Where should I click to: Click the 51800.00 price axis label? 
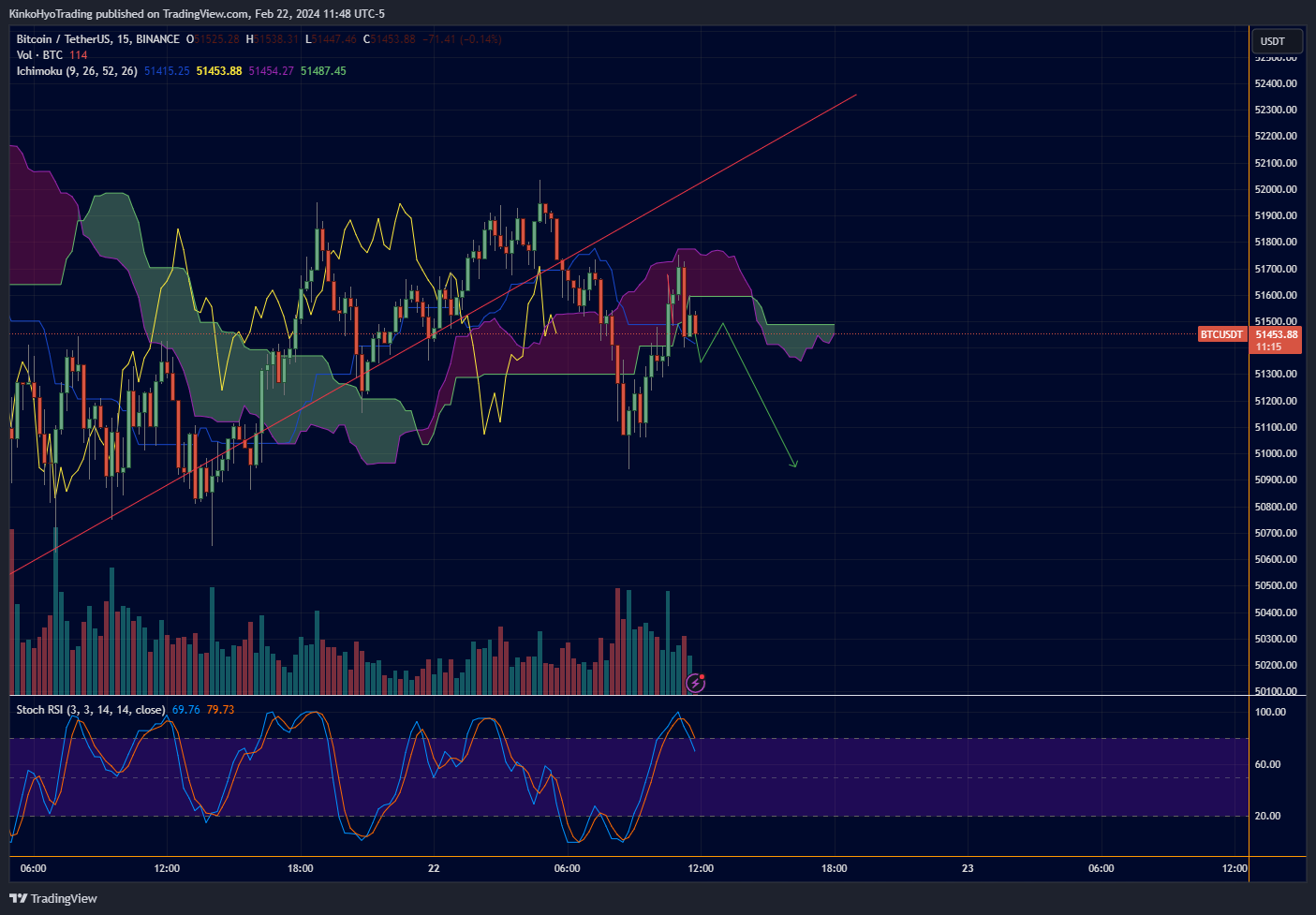pos(1276,242)
